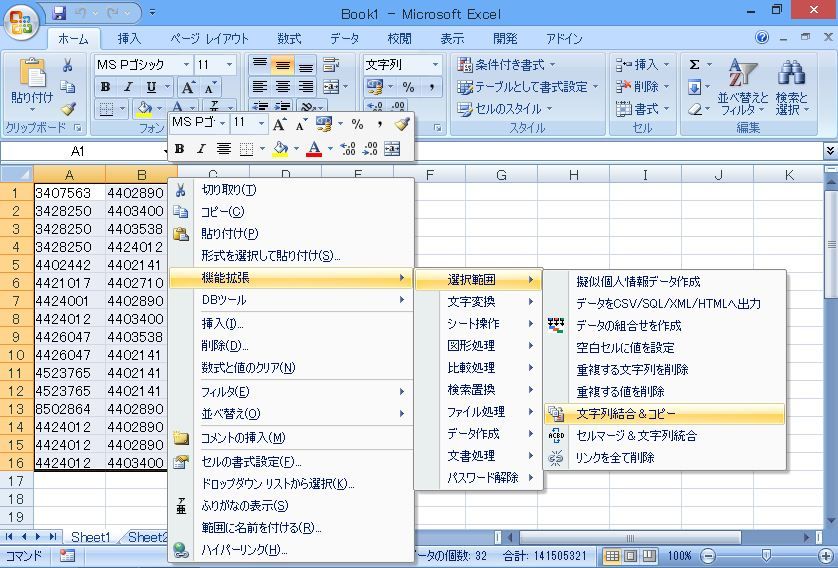Image resolution: width=838 pixels, height=568 pixels.
Task: Click percent style button in ribbon
Action: pyautogui.click(x=408, y=87)
